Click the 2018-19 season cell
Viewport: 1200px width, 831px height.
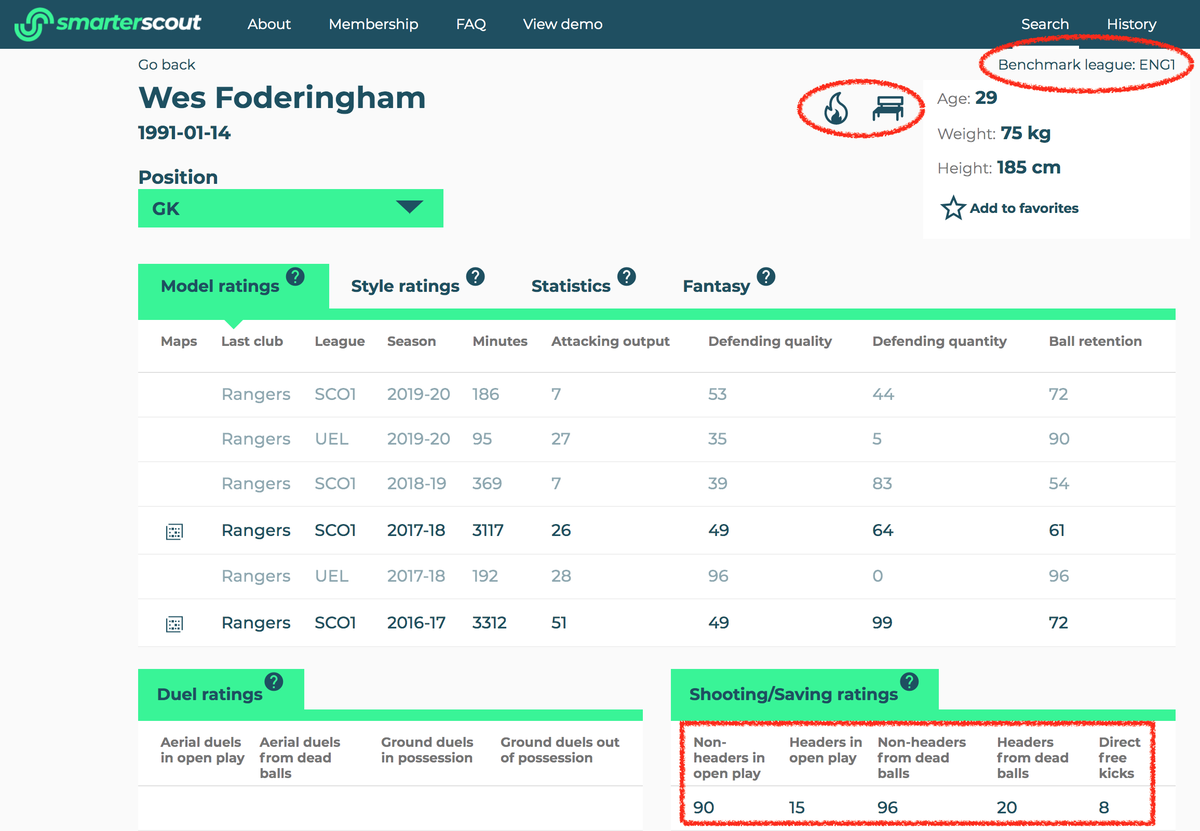[x=418, y=484]
